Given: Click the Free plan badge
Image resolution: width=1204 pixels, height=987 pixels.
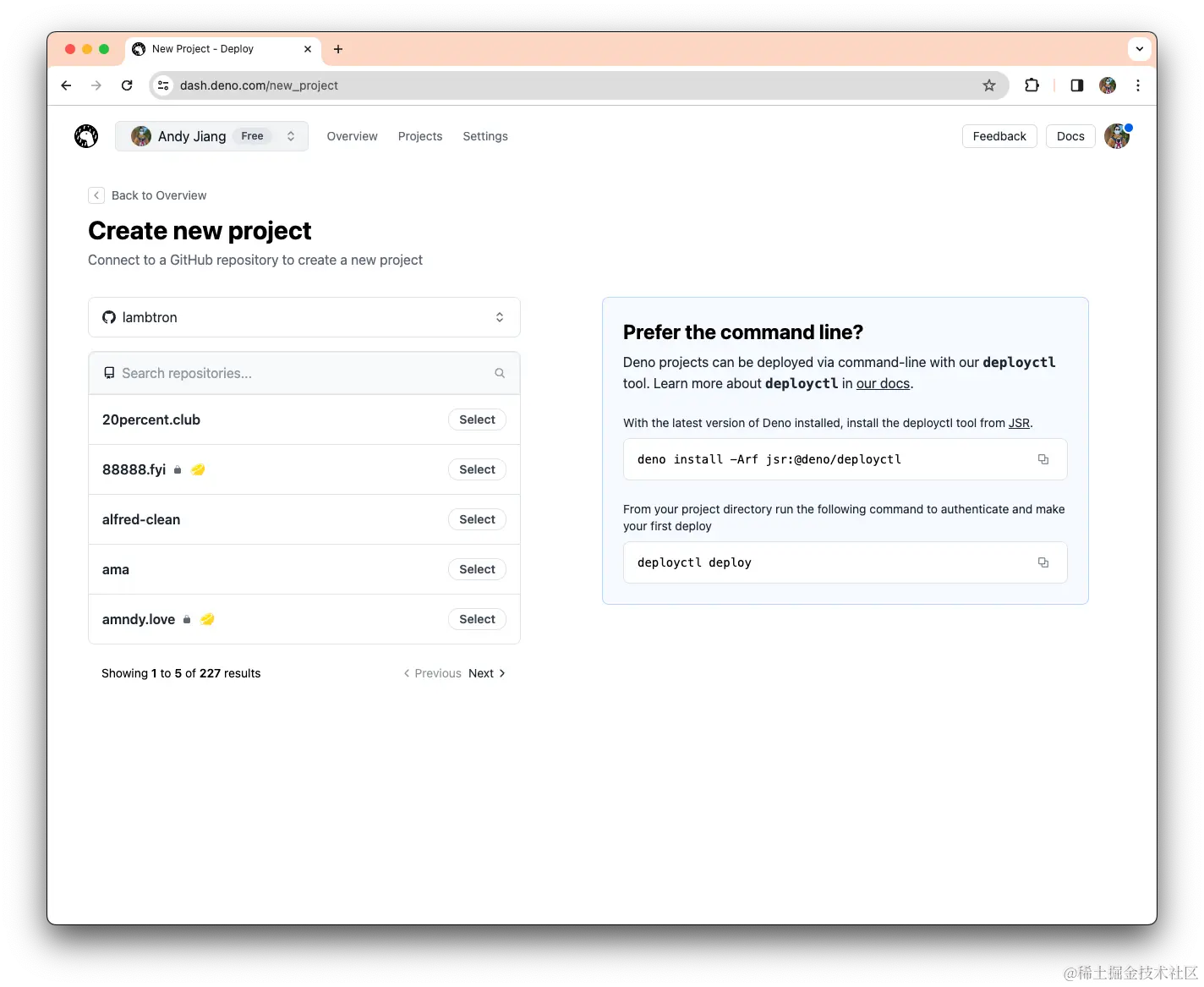Looking at the screenshot, I should (x=252, y=136).
